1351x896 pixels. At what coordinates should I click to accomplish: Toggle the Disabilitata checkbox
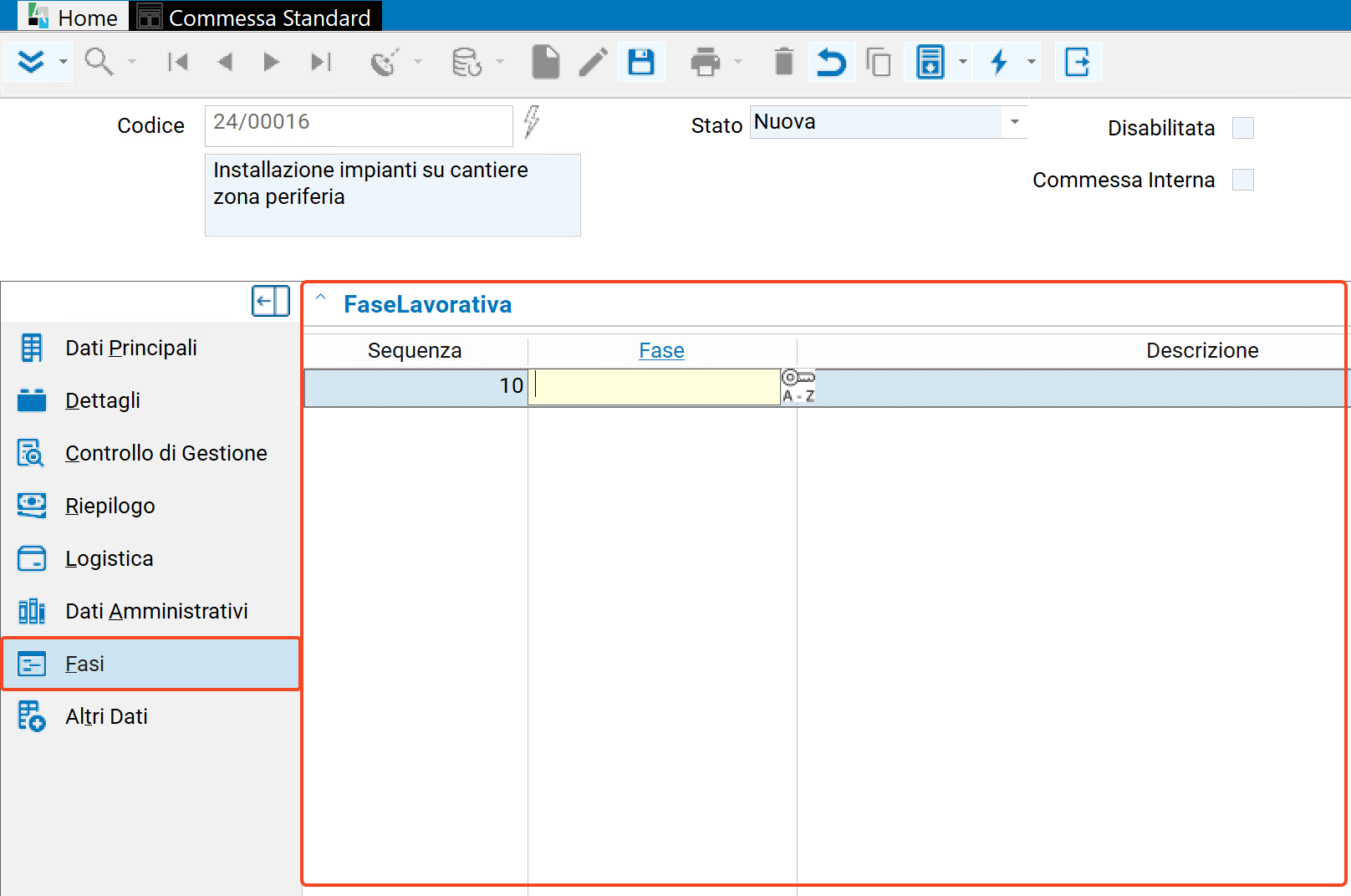(x=1243, y=128)
